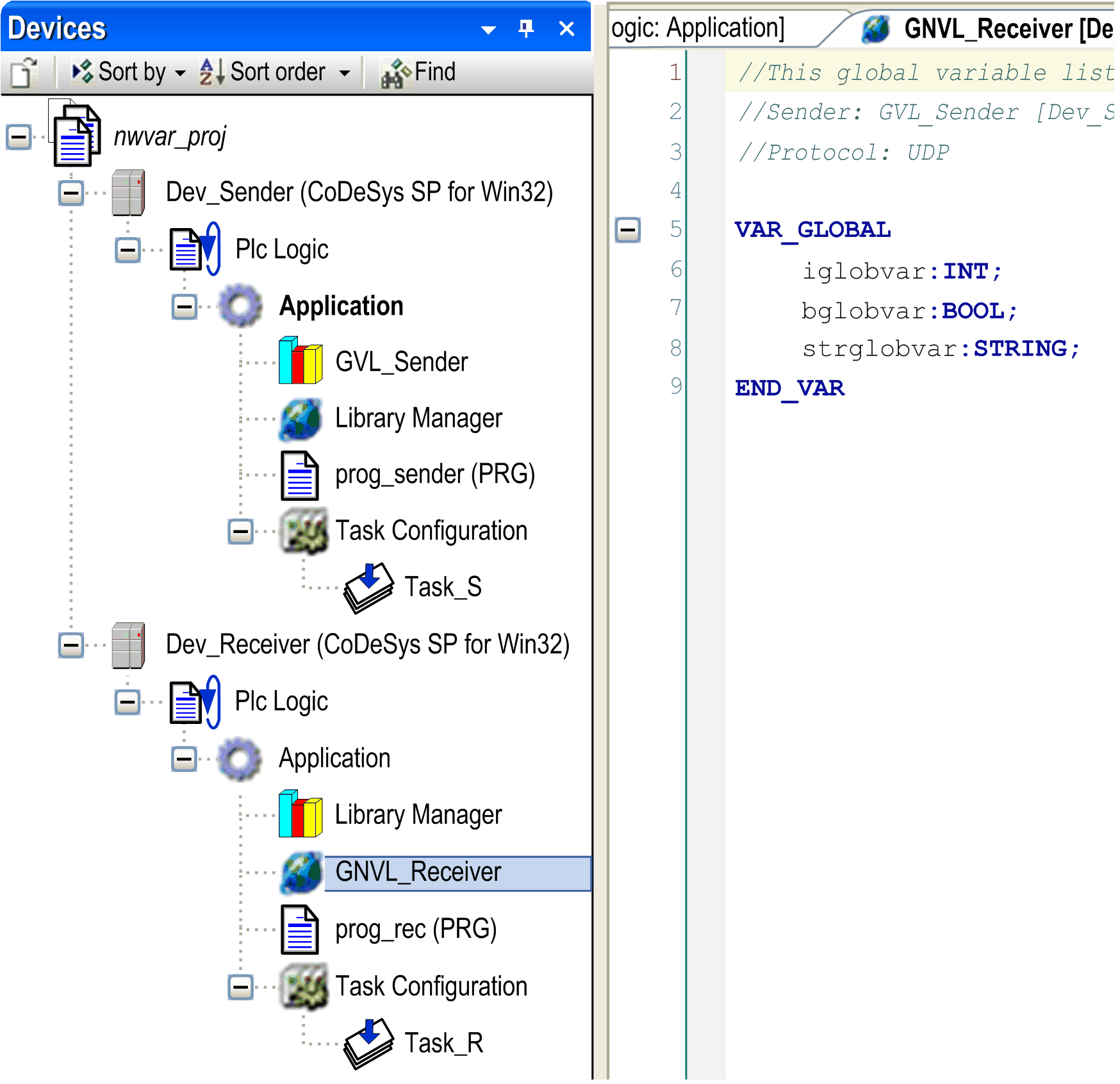Open the Library Manager under Dev_Sender

pyautogui.click(x=299, y=418)
